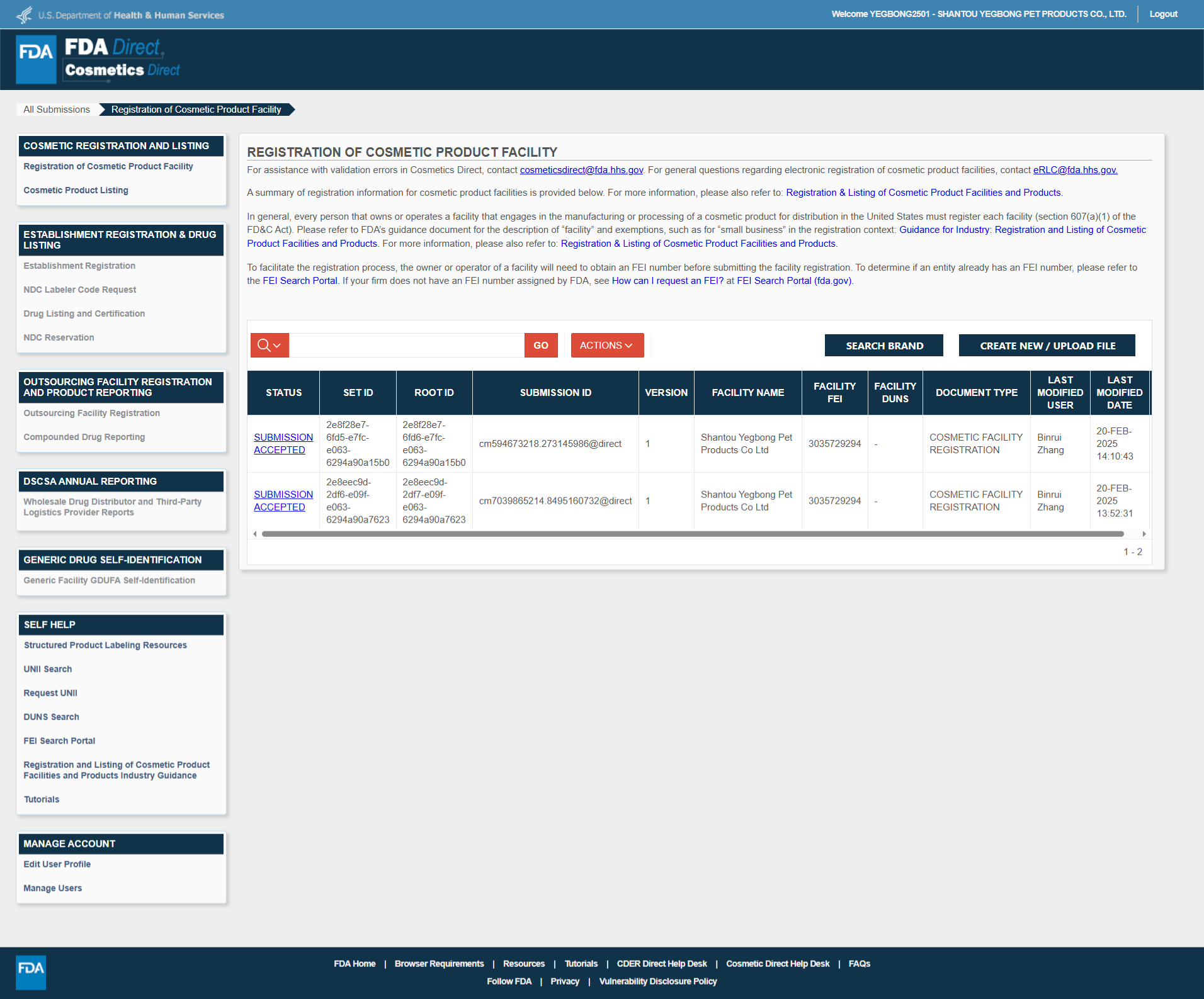Image resolution: width=1204 pixels, height=999 pixels.
Task: Open Structured Product Labeling Resources link
Action: (x=105, y=645)
